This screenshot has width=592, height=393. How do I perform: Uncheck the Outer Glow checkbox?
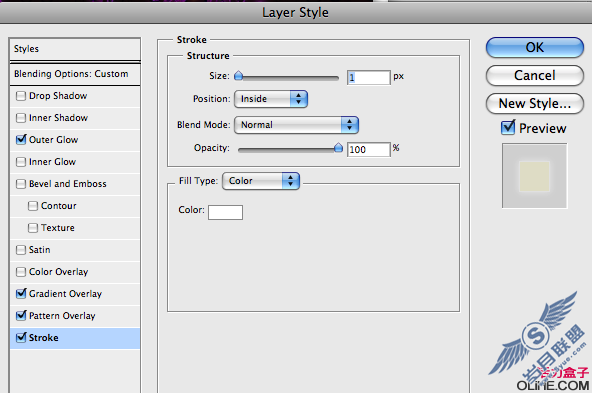coord(21,140)
